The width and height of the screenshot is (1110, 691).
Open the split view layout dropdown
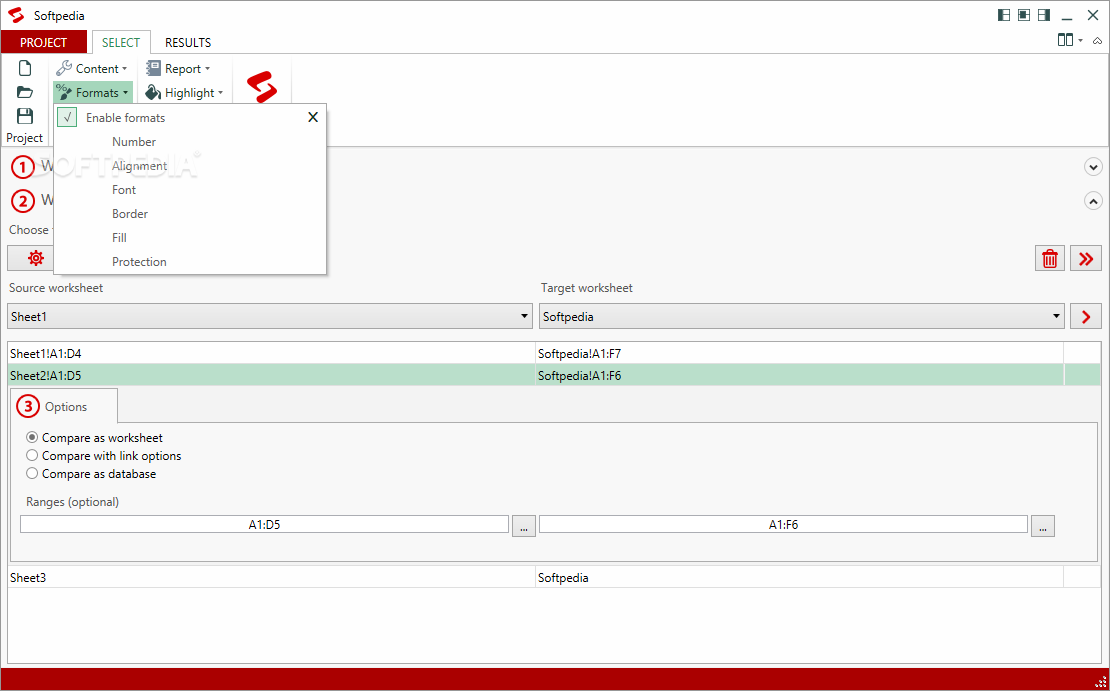click(x=1070, y=40)
